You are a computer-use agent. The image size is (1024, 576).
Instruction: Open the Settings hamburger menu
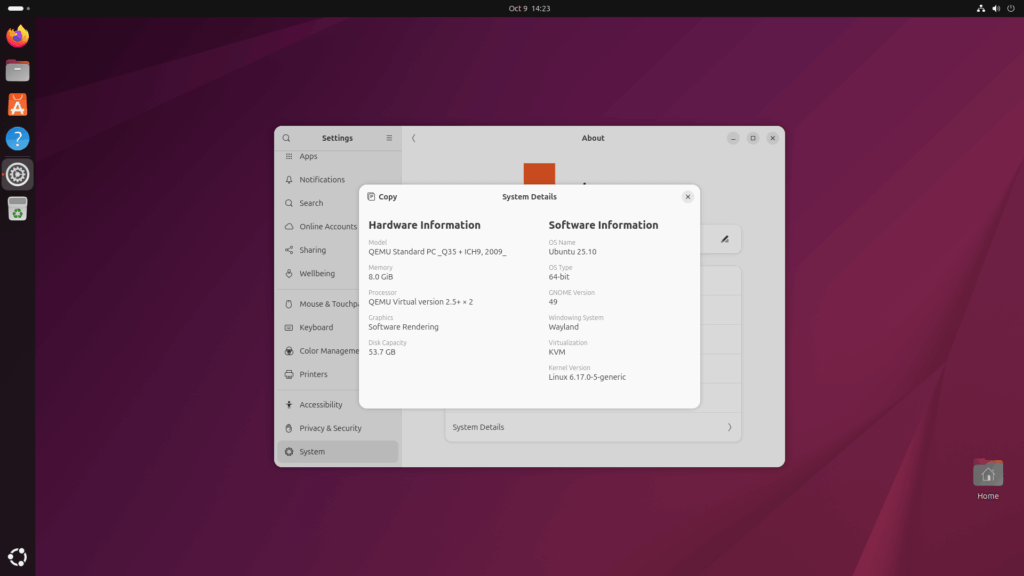pos(389,138)
